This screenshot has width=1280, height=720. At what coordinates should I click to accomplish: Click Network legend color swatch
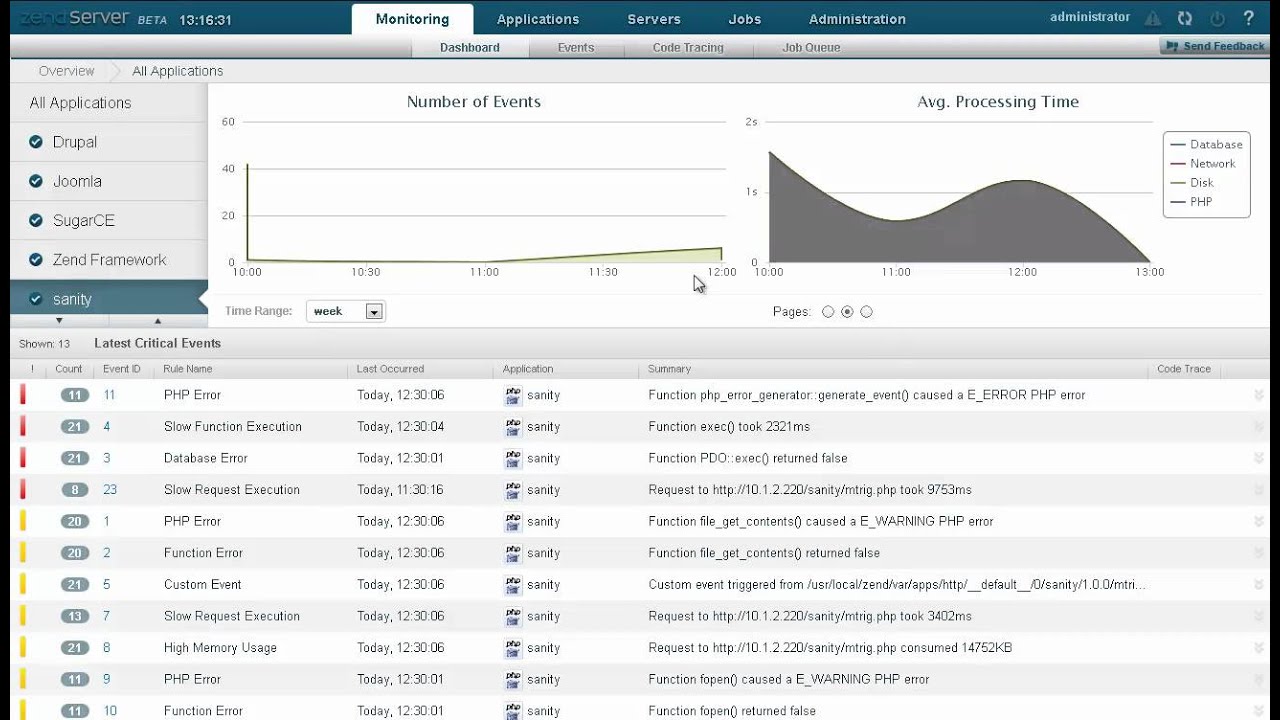[1178, 164]
